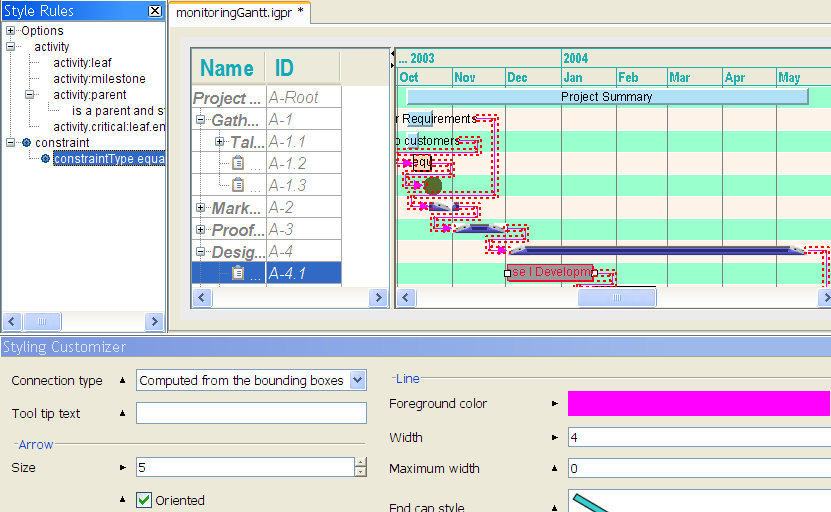
Task: Close the Style Rules panel
Action: coord(154,11)
